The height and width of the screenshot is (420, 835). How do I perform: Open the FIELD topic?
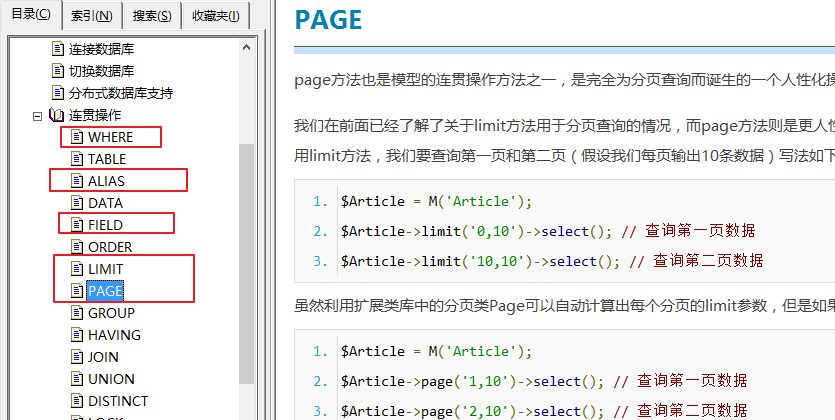[105, 225]
